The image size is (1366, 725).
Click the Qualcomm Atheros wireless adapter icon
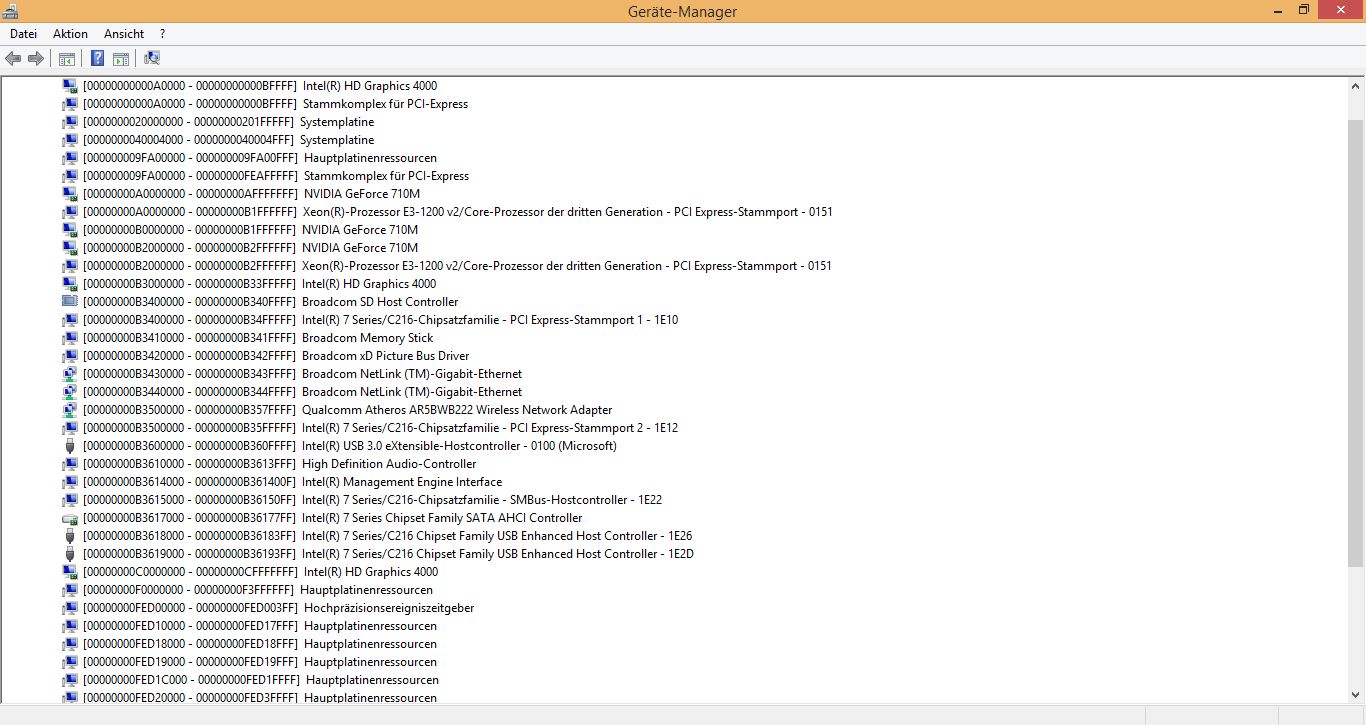70,409
